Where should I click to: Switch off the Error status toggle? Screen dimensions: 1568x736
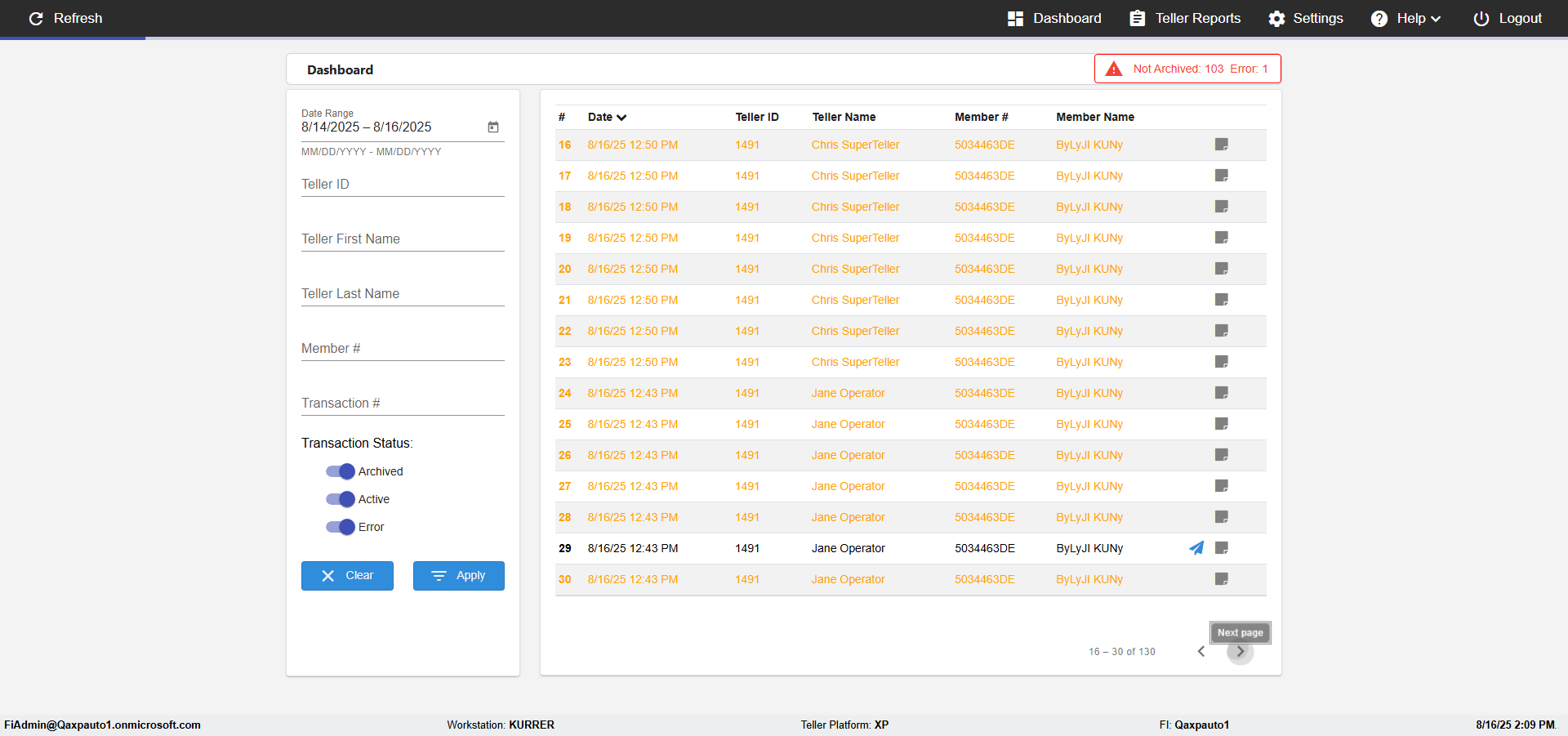tap(341, 527)
